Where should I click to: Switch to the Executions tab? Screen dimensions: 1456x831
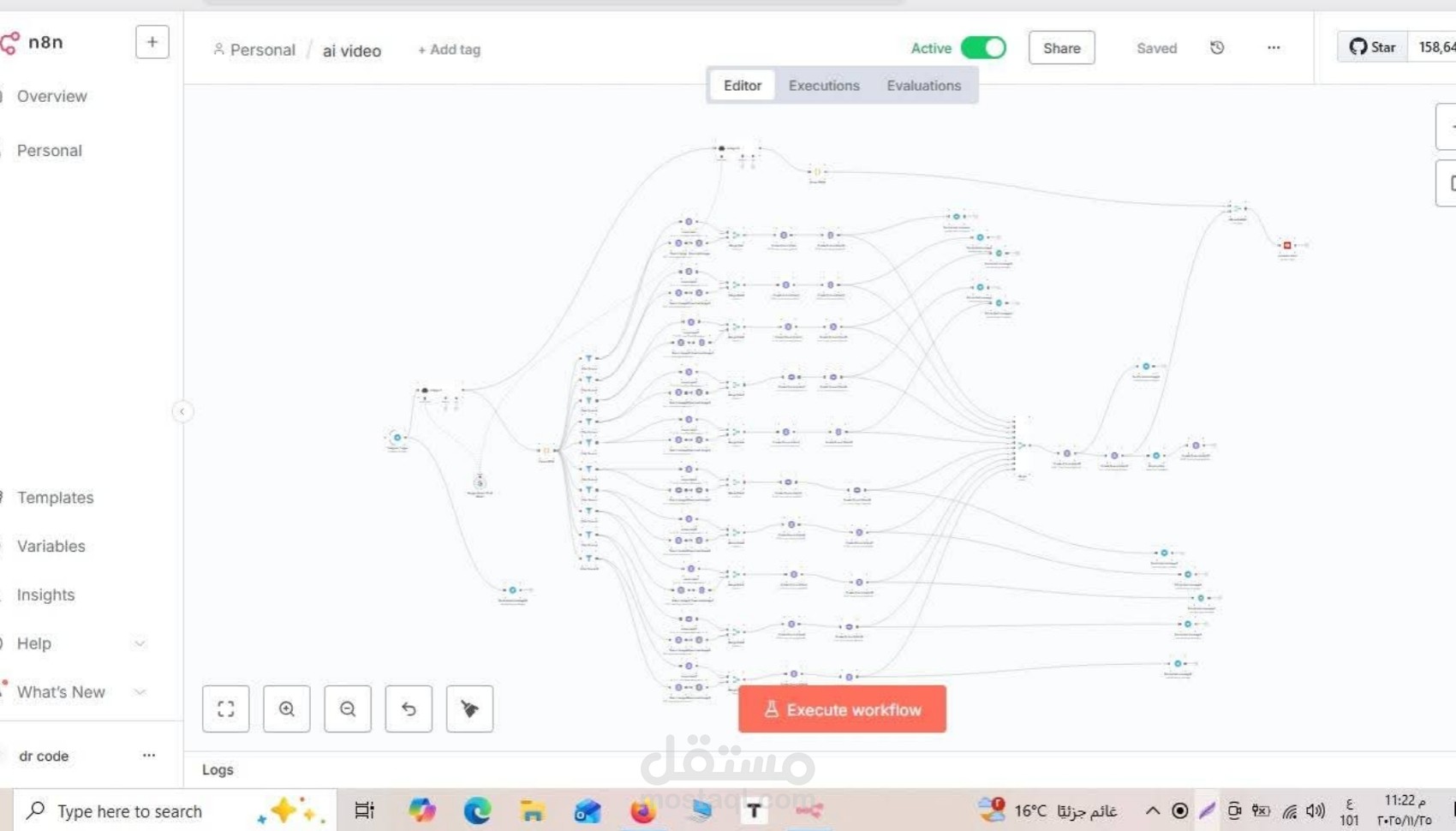[x=824, y=86]
